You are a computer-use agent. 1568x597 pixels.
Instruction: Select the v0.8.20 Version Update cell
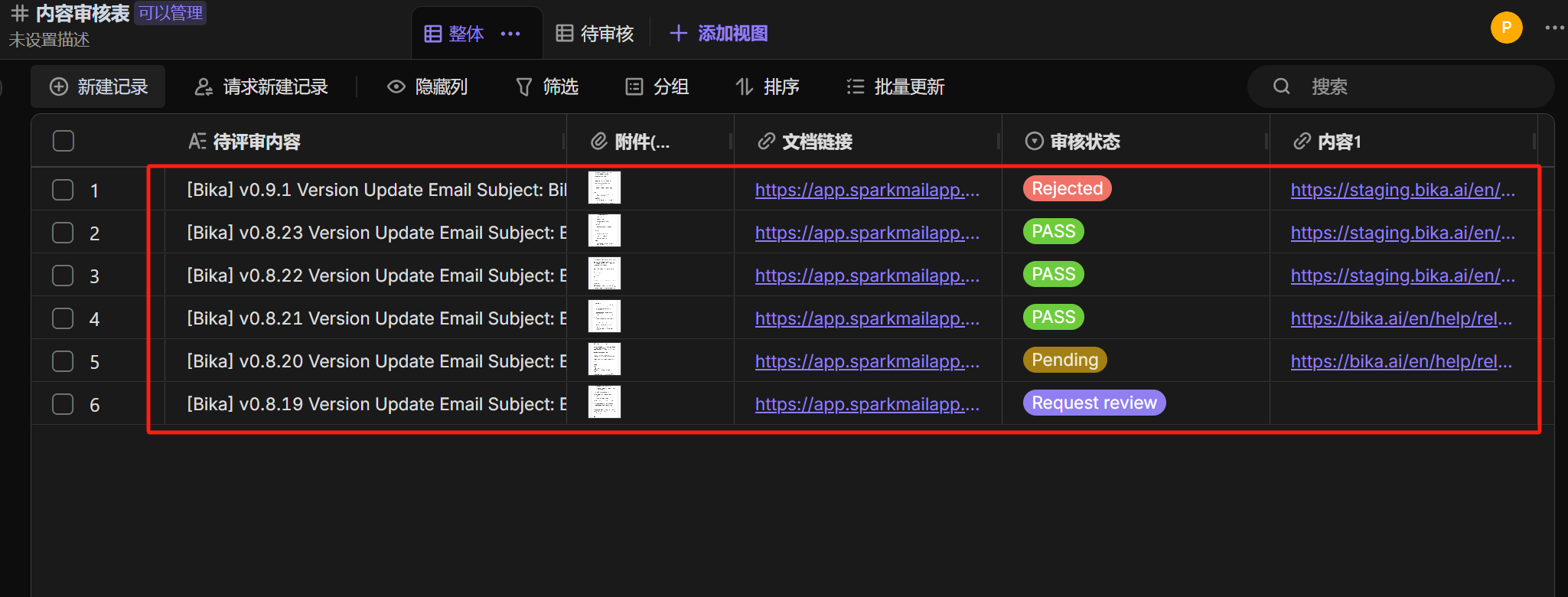(366, 360)
